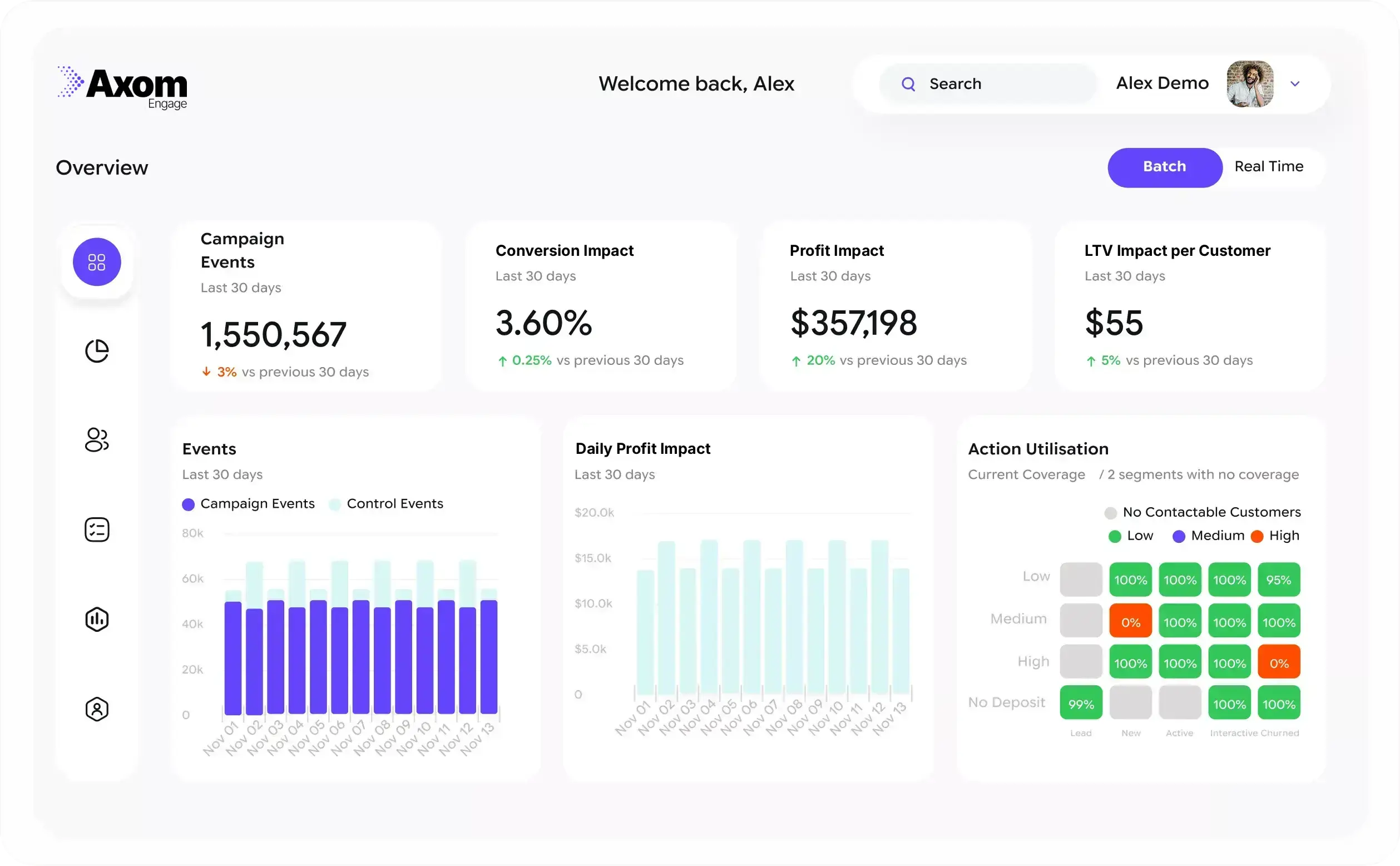Toggle Control Events legend in Events chart
Screen dimensions: 1400x866
point(387,504)
